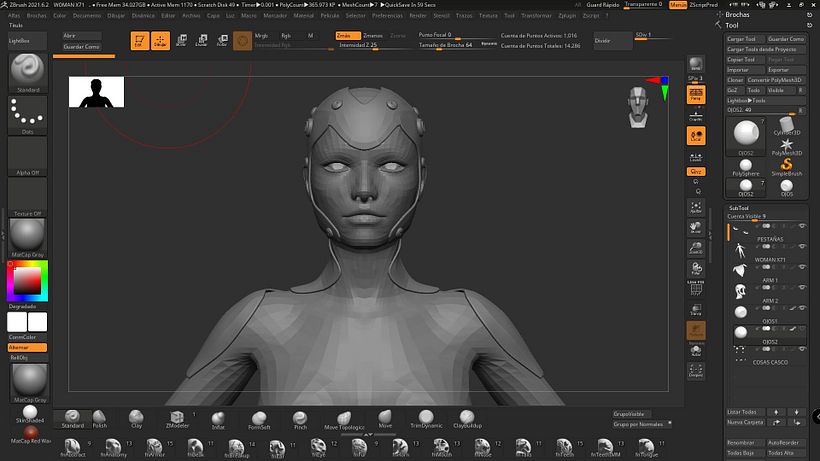The image size is (820, 461).
Task: Click the color picker gradient square
Action: (27, 279)
